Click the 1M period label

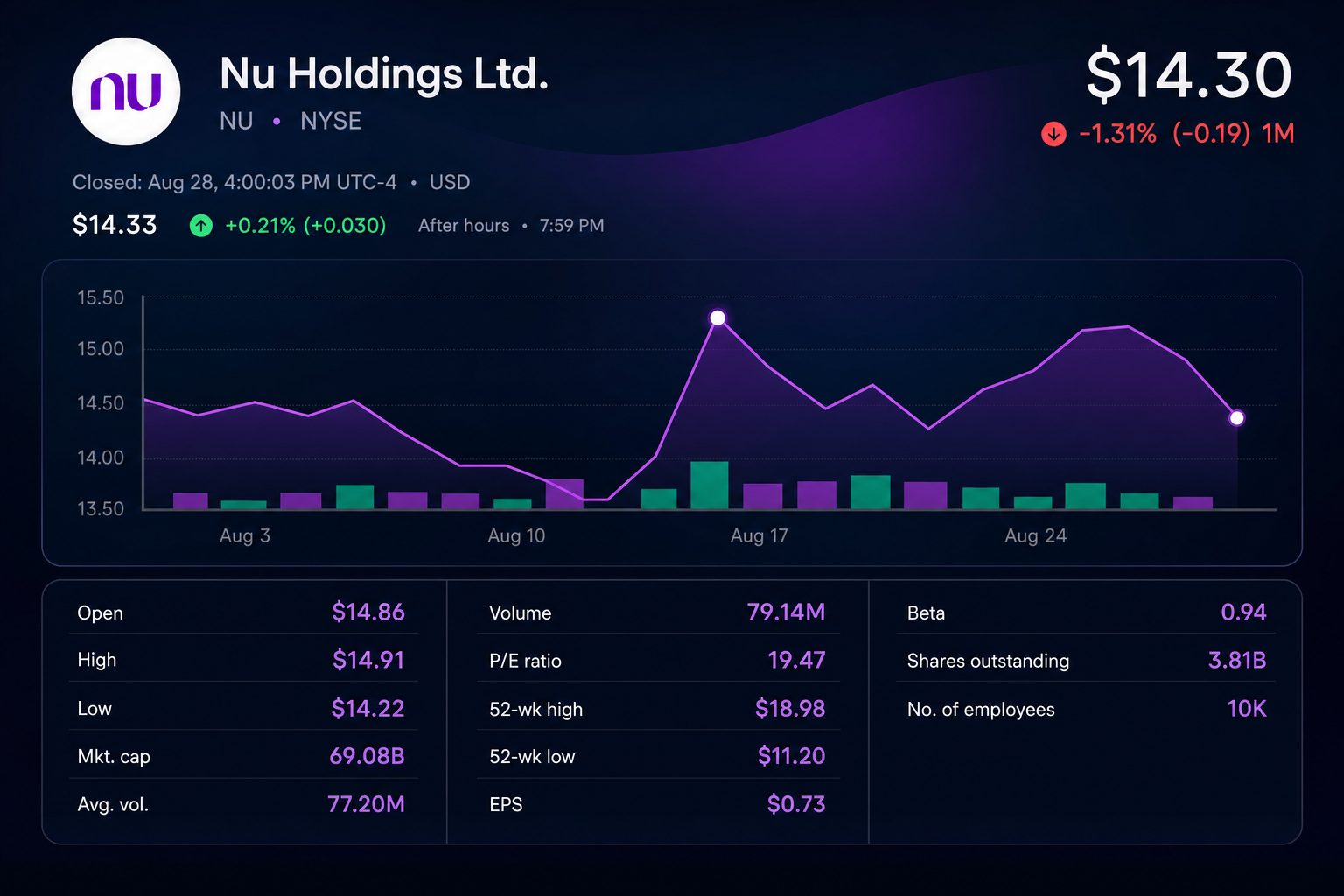click(1277, 134)
